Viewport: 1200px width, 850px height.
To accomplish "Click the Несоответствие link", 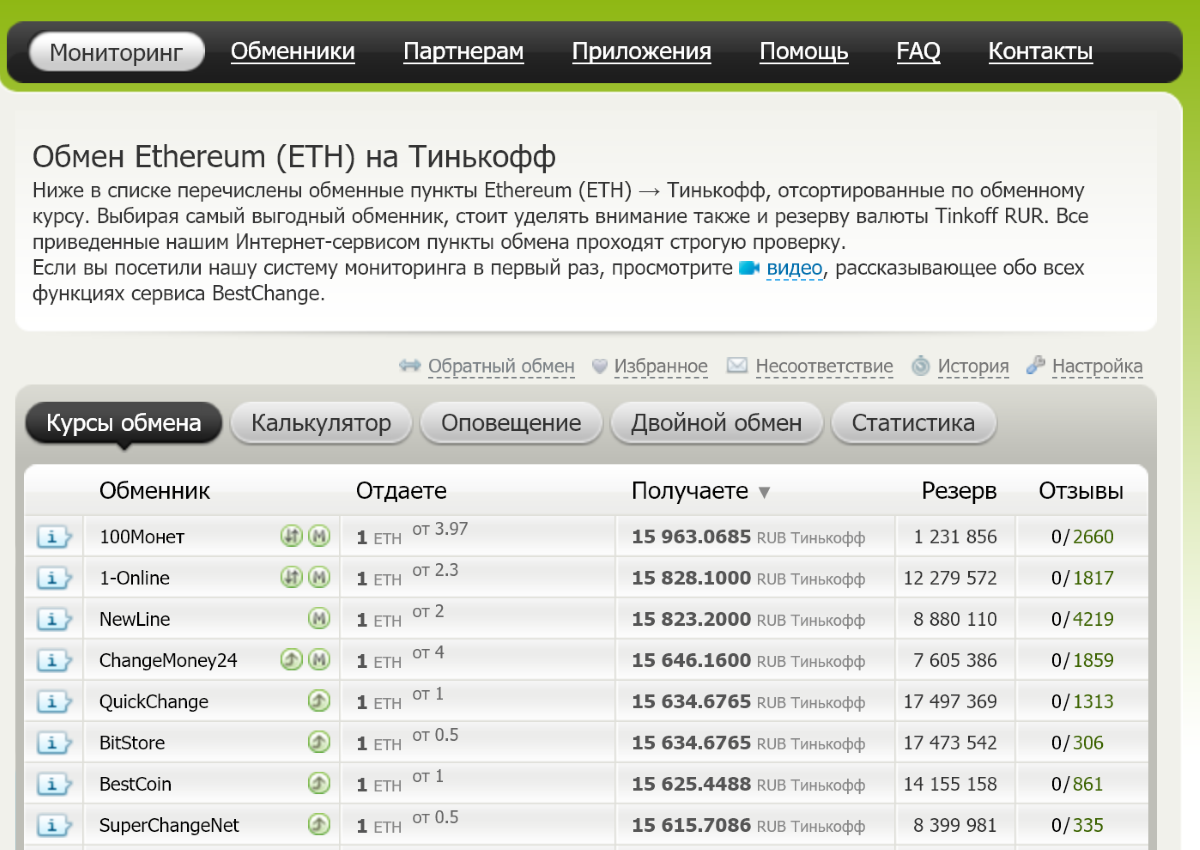I will coord(824,367).
